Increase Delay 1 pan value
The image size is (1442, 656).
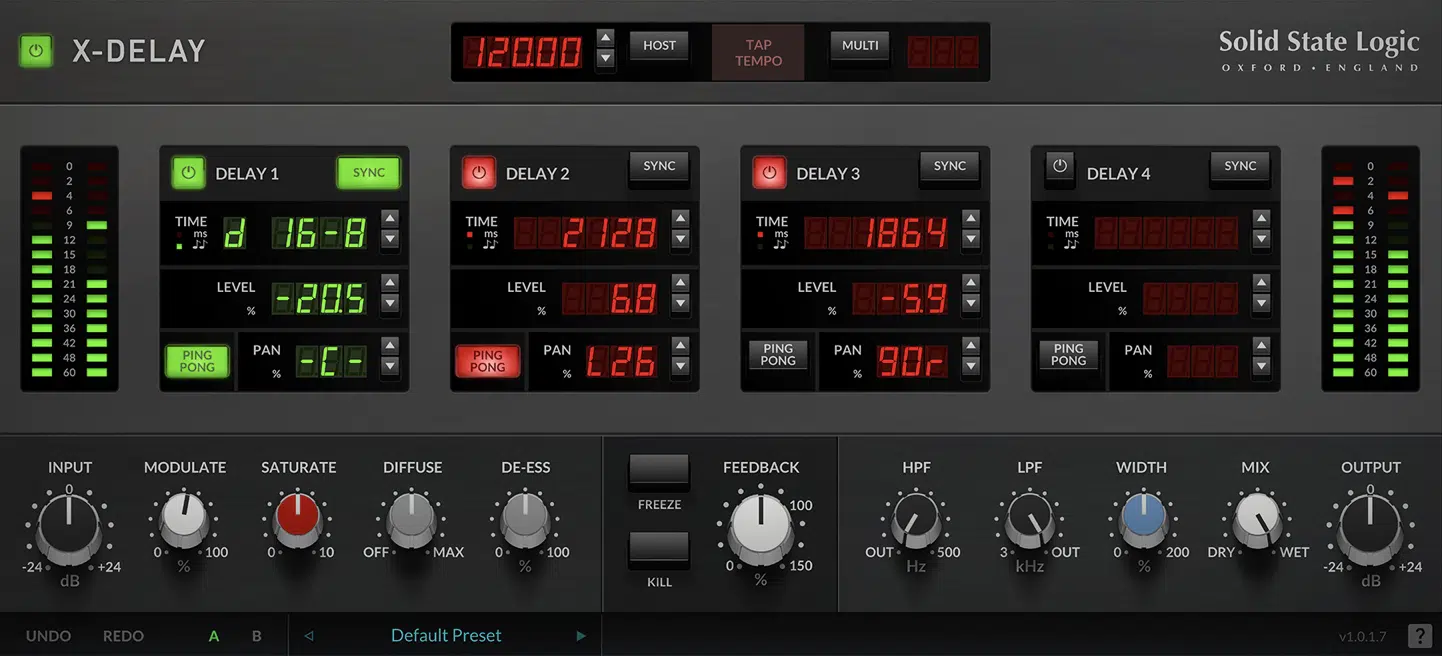click(x=390, y=346)
